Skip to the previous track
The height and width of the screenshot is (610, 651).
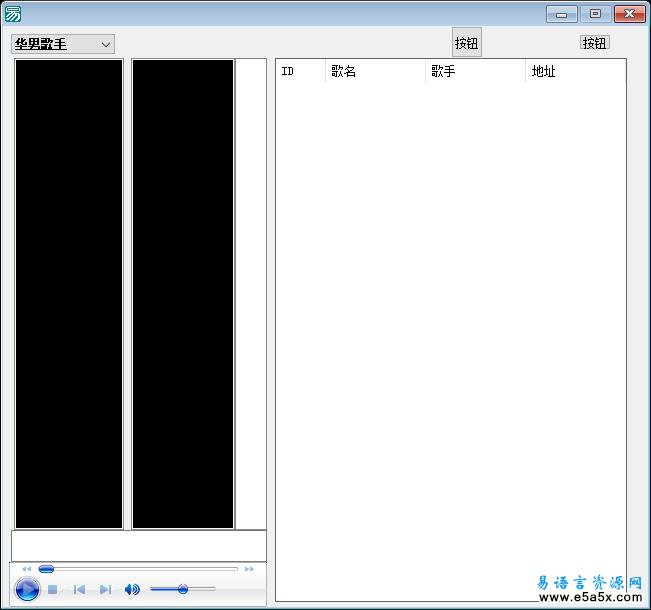(x=79, y=589)
